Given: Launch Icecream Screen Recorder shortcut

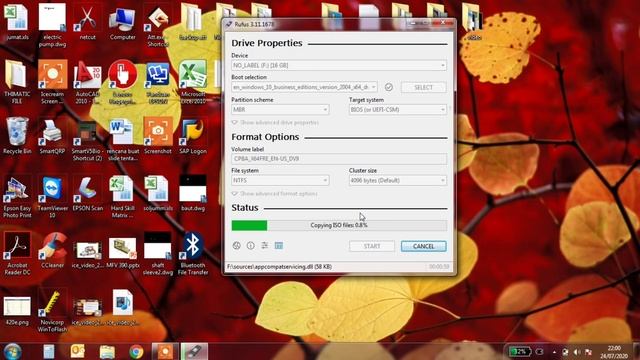Looking at the screenshot, I should (52, 82).
